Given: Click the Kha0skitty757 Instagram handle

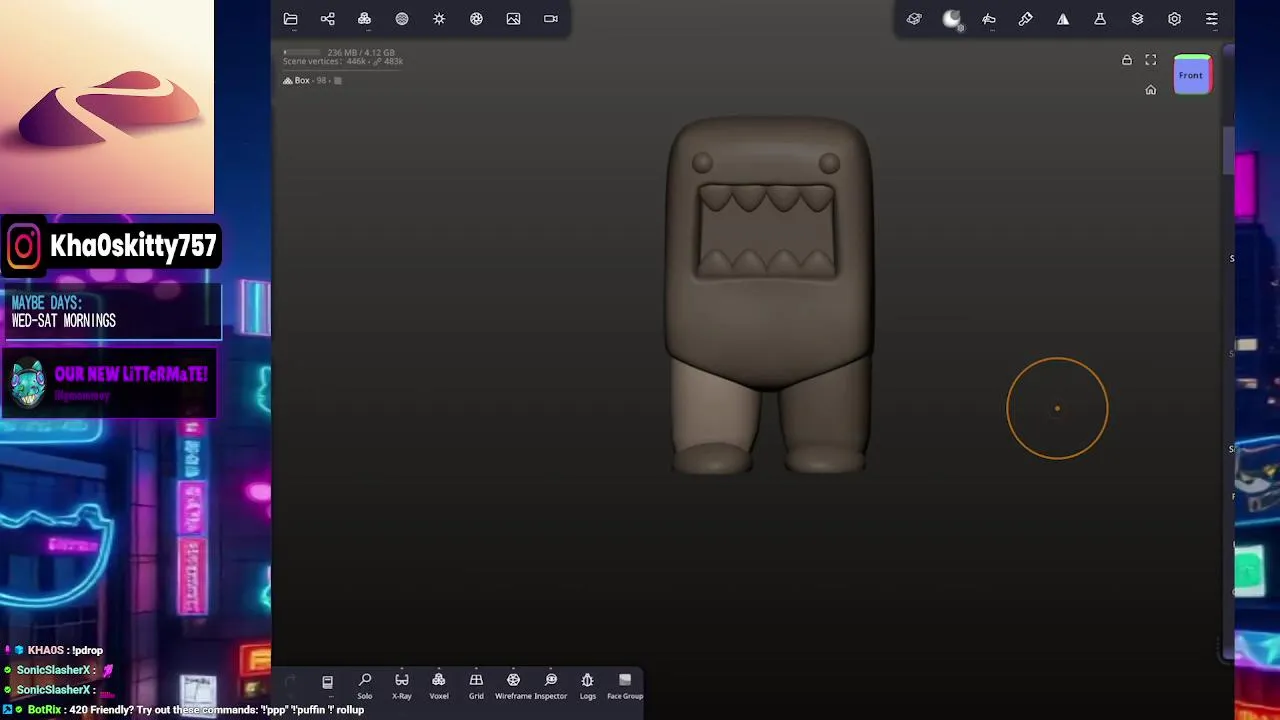Looking at the screenshot, I should (133, 246).
